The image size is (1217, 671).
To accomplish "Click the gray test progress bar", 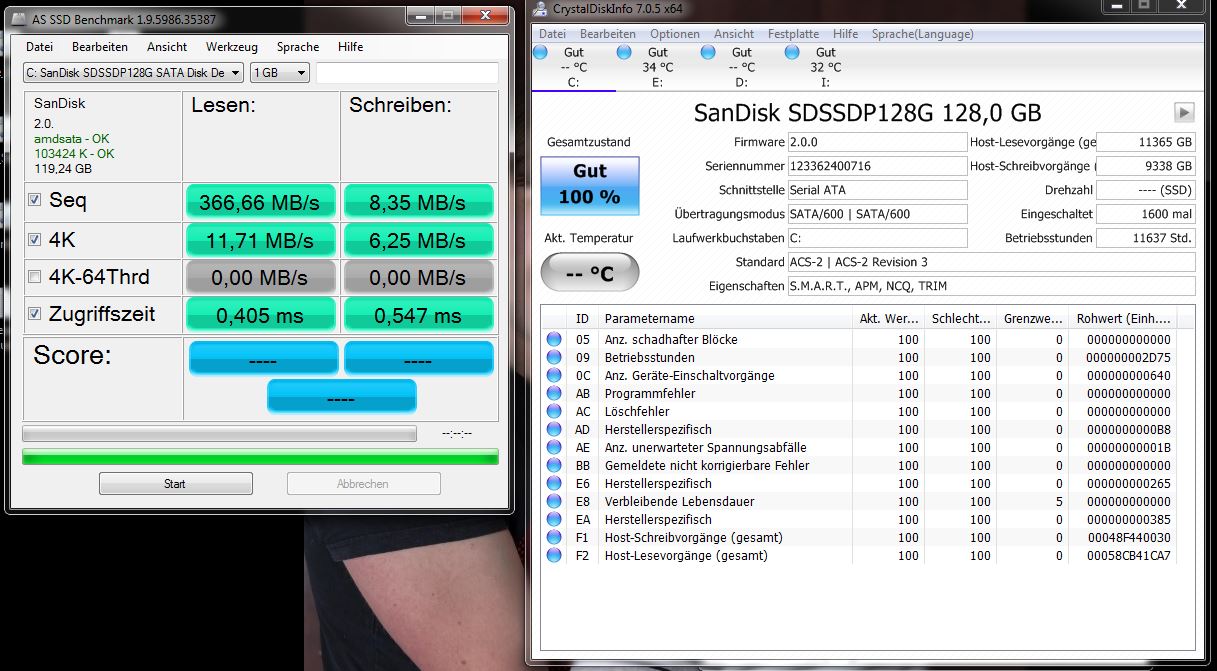I will coord(219,433).
